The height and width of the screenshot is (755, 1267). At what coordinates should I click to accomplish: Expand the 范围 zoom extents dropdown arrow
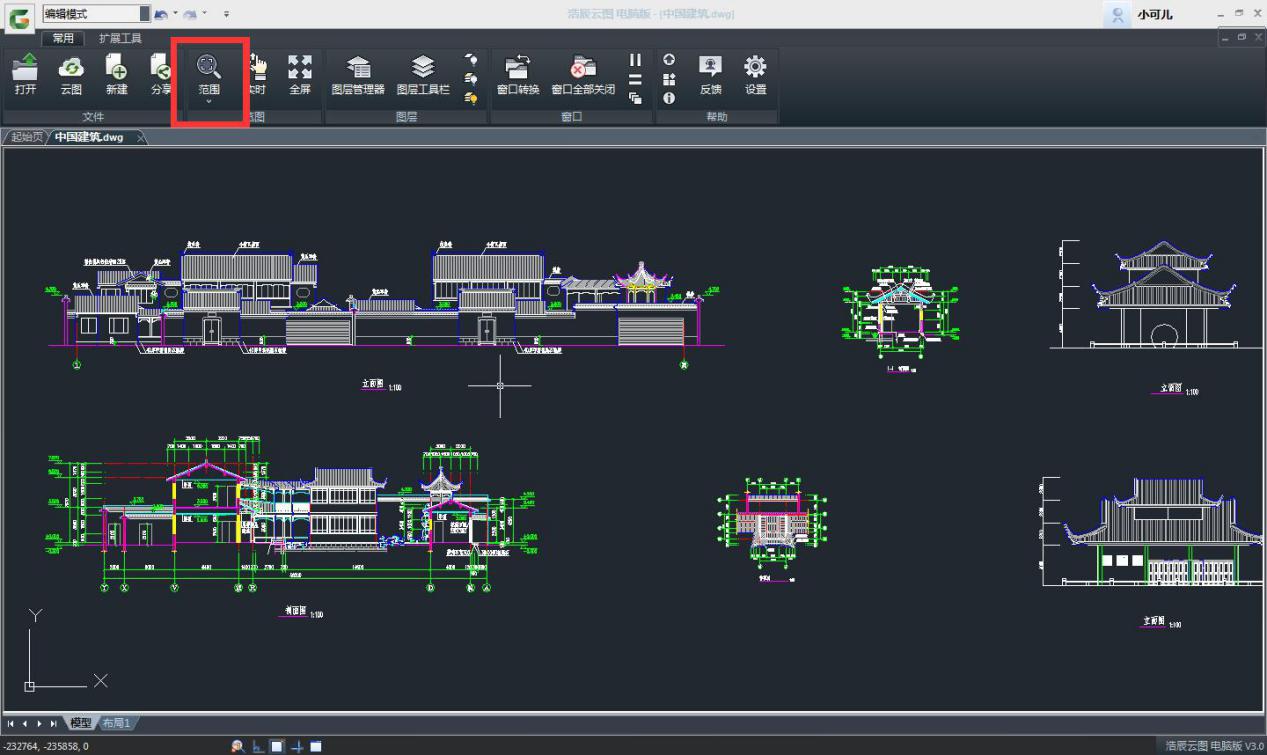coord(208,101)
